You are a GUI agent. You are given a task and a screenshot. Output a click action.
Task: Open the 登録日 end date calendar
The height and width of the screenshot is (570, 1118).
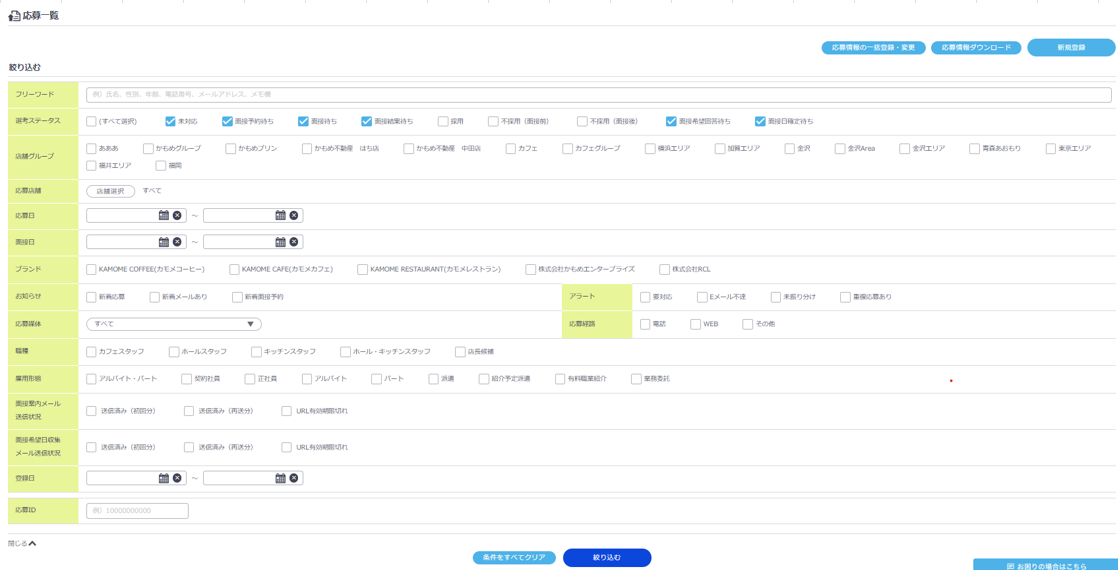[x=280, y=478]
